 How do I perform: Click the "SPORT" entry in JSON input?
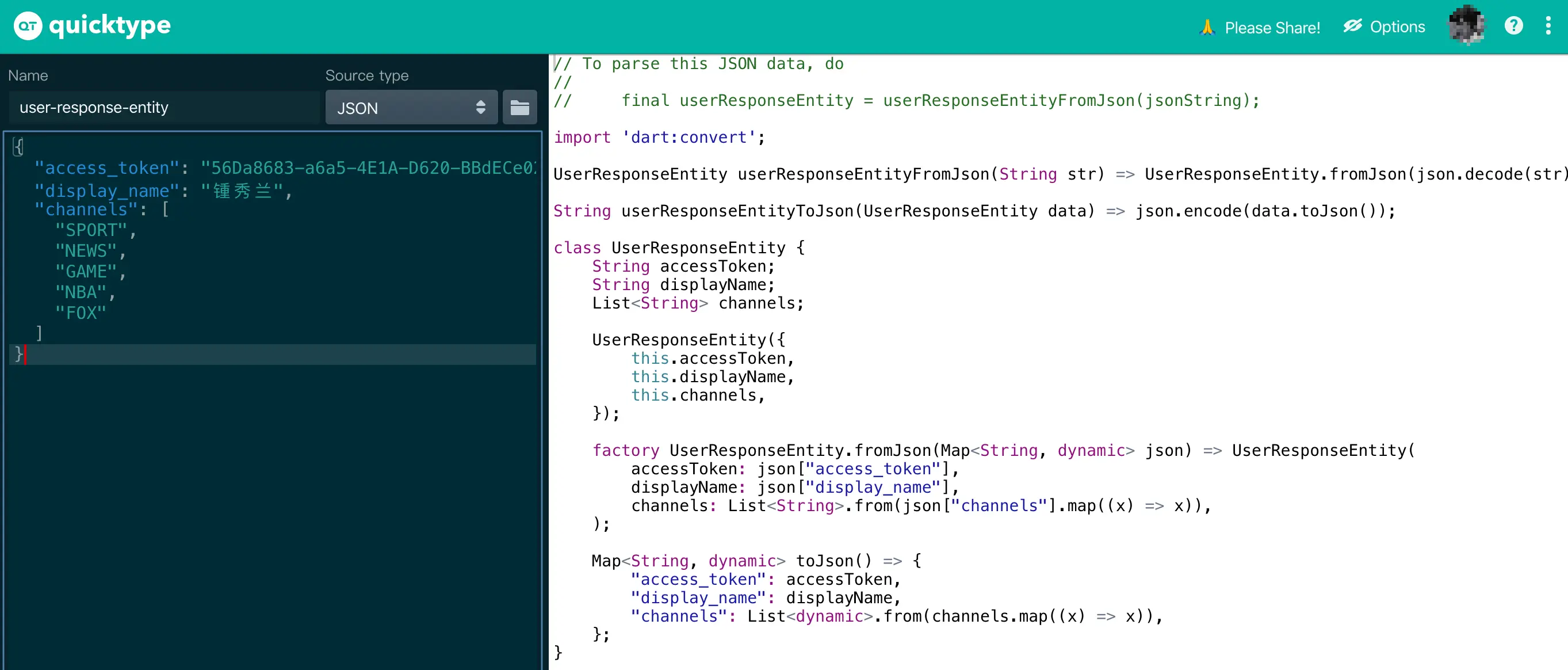click(x=91, y=230)
